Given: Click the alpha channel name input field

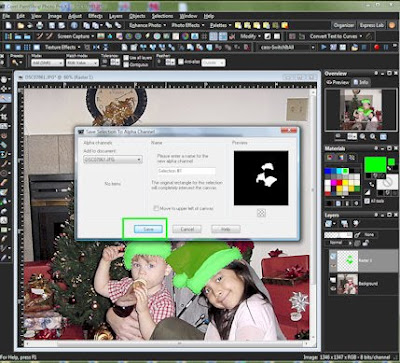Looking at the screenshot, I should coord(186,171).
